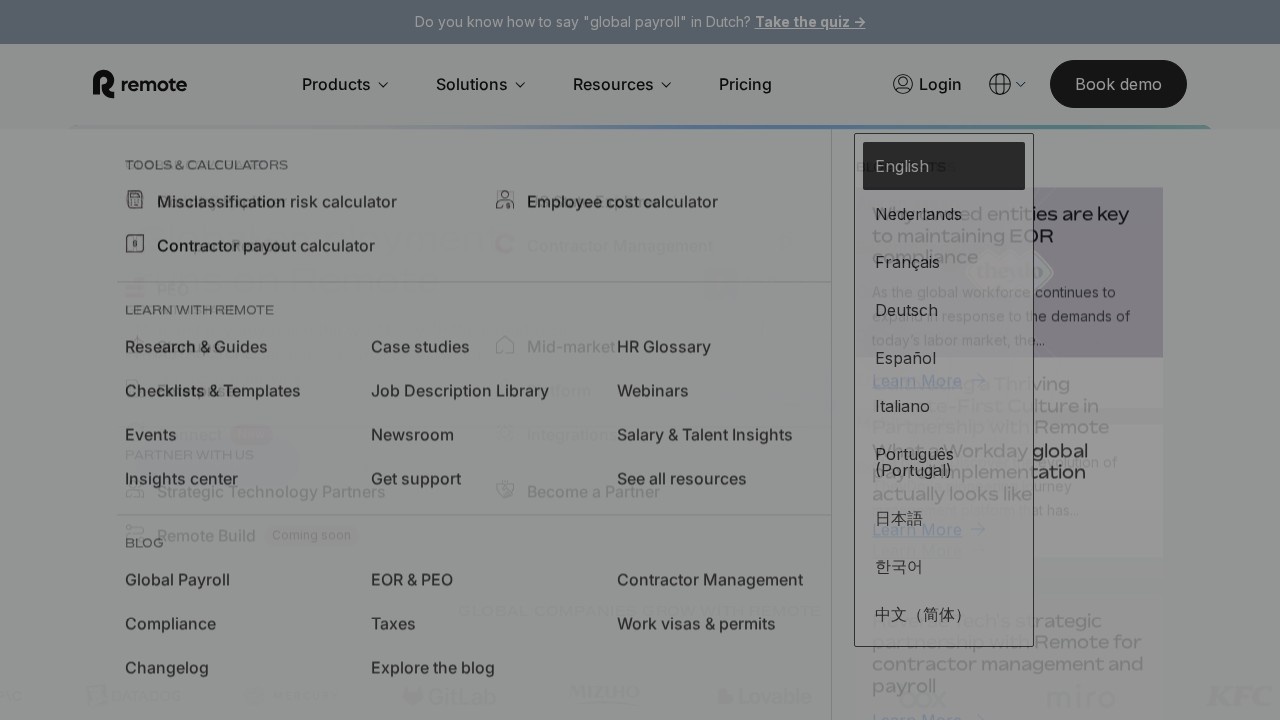This screenshot has width=1280, height=720.
Task: Select Français language option
Action: pyautogui.click(x=944, y=262)
